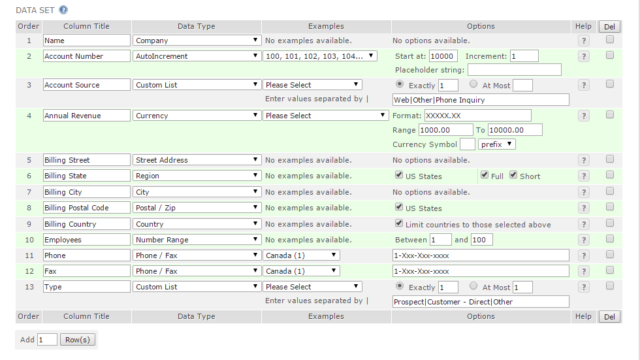Click the Phone format field 1-Xxx-Xxx-xxxx
This screenshot has height=360, width=640.
coord(481,256)
